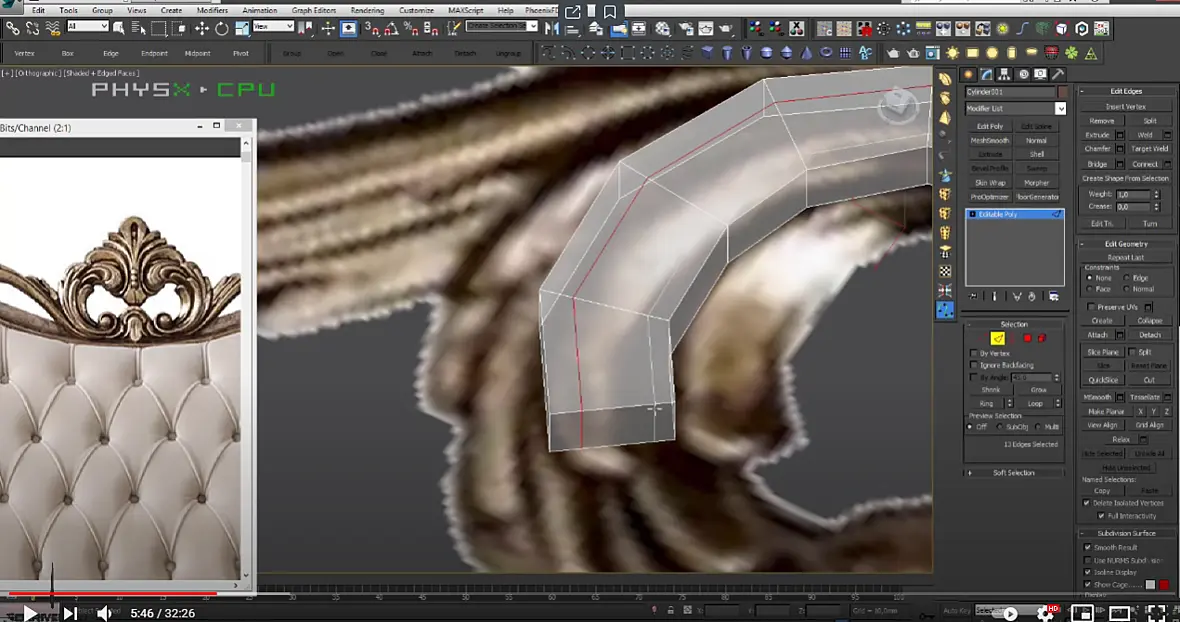Click the Rectangular Selection Region icon
This screenshot has height=622, width=1180.
pyautogui.click(x=158, y=29)
